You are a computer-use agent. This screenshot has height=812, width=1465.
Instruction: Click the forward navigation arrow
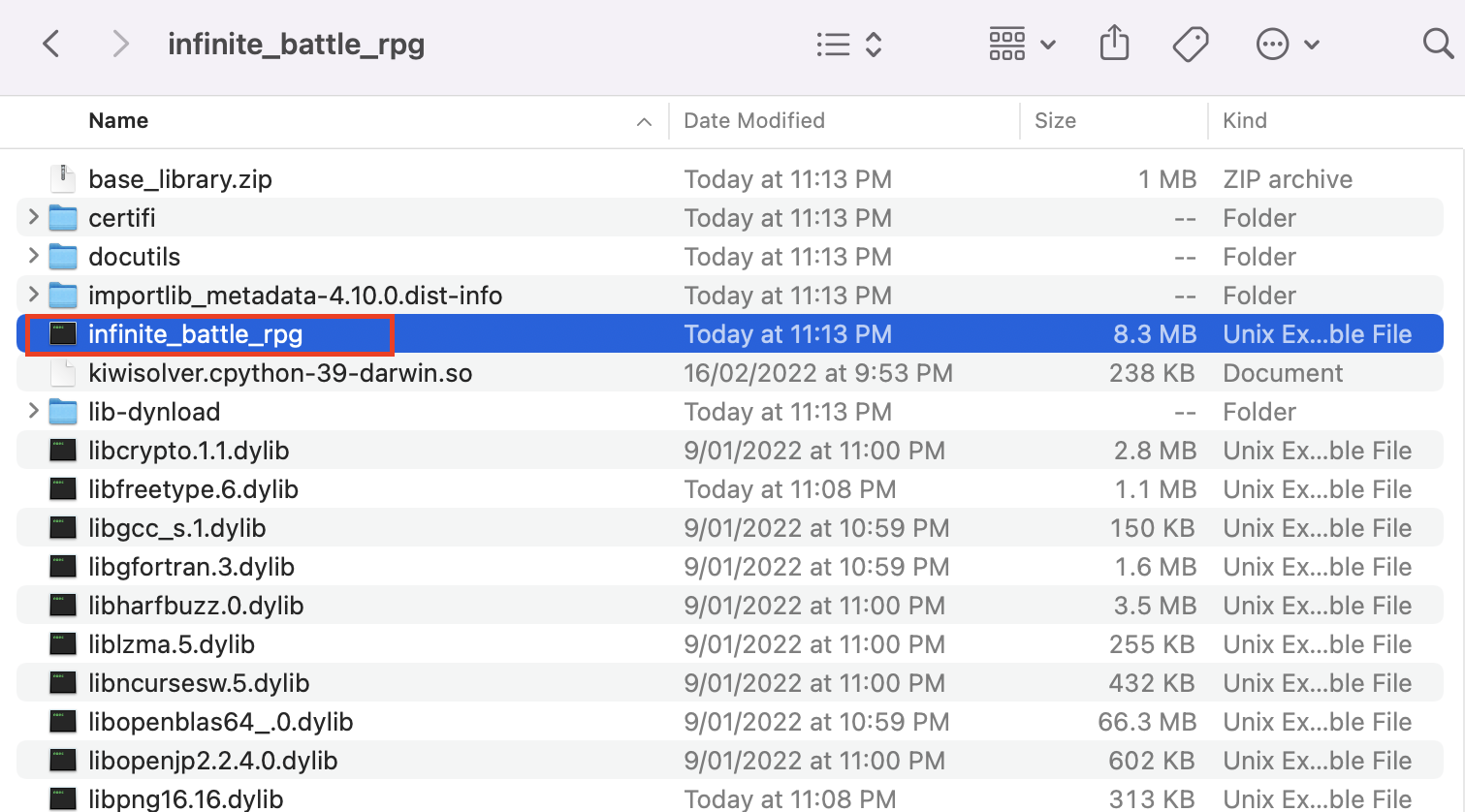pyautogui.click(x=120, y=44)
